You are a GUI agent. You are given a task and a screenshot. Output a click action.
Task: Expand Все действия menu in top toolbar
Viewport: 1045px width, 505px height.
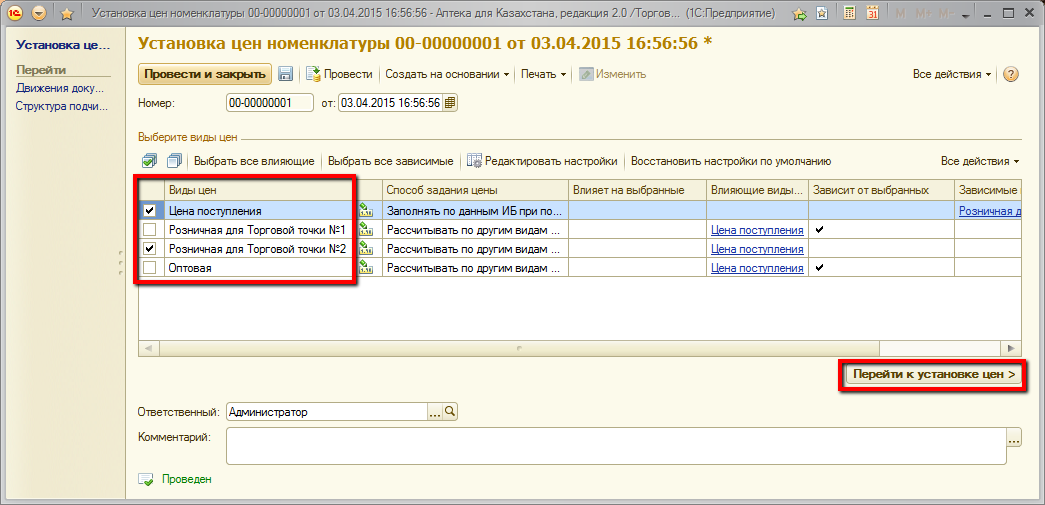pyautogui.click(x=952, y=74)
